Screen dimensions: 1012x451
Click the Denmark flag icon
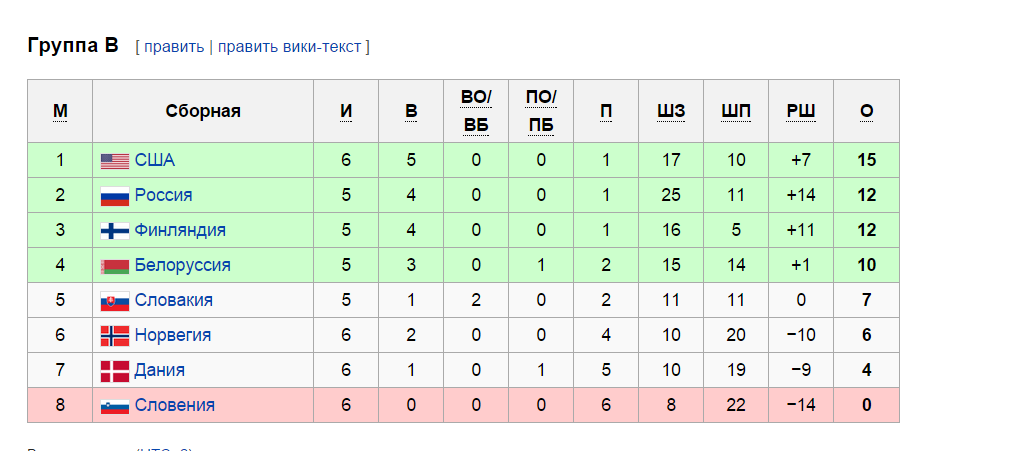115,371
